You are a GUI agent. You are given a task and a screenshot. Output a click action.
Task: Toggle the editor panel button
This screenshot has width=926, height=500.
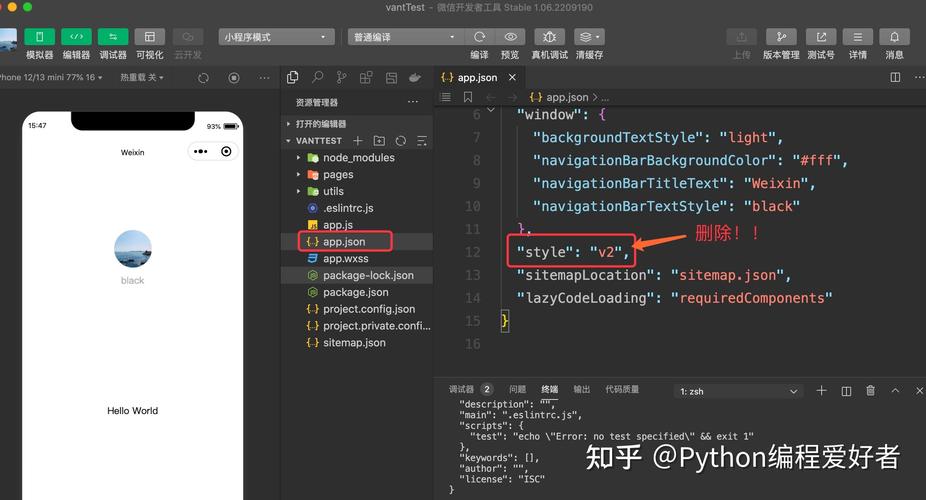[x=76, y=37]
